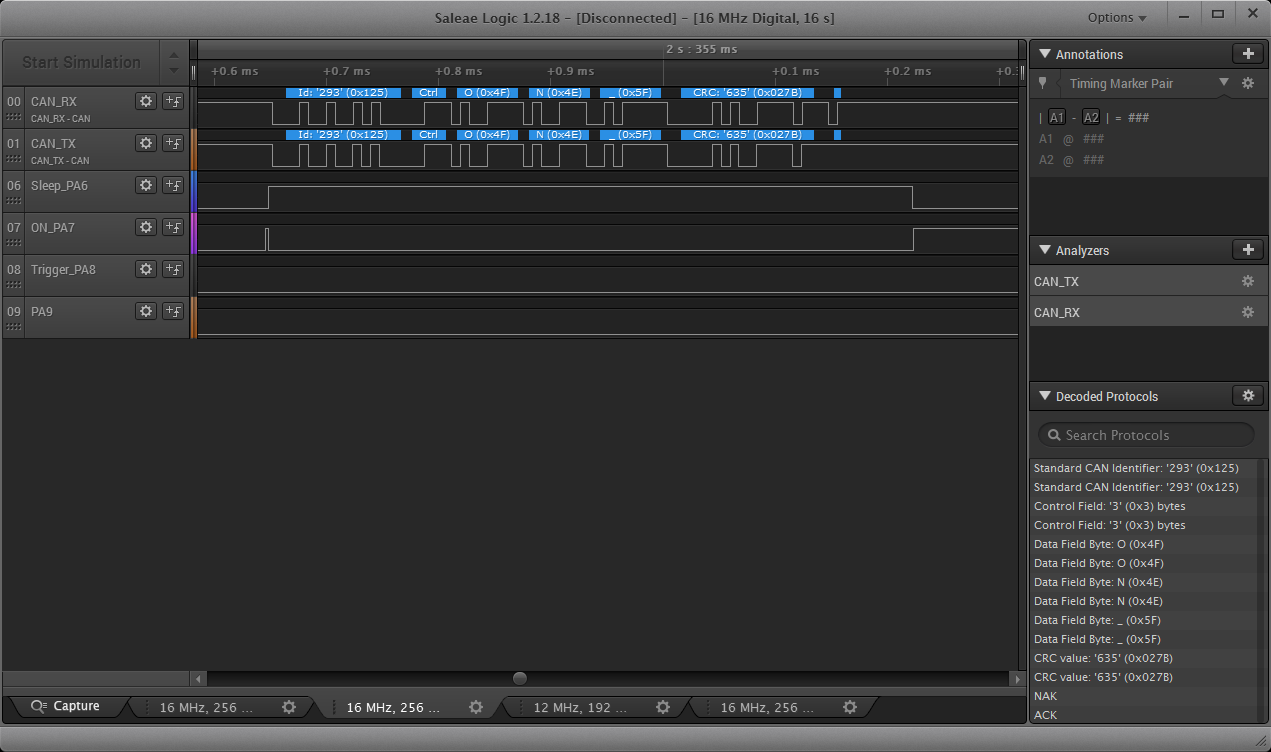The height and width of the screenshot is (752, 1271).
Task: Open CAN_RX analyzer settings gear
Action: tap(1247, 313)
